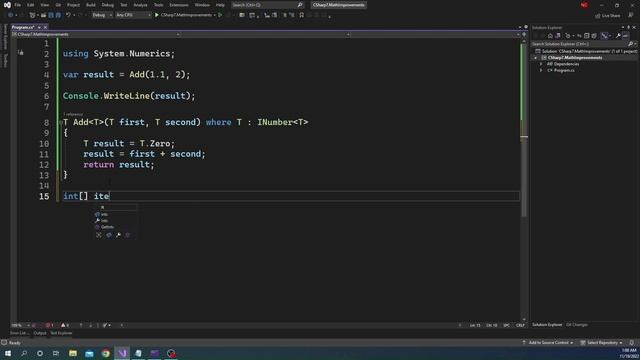640x360 pixels.
Task: Click CRLF line ending indicator
Action: tap(520, 325)
